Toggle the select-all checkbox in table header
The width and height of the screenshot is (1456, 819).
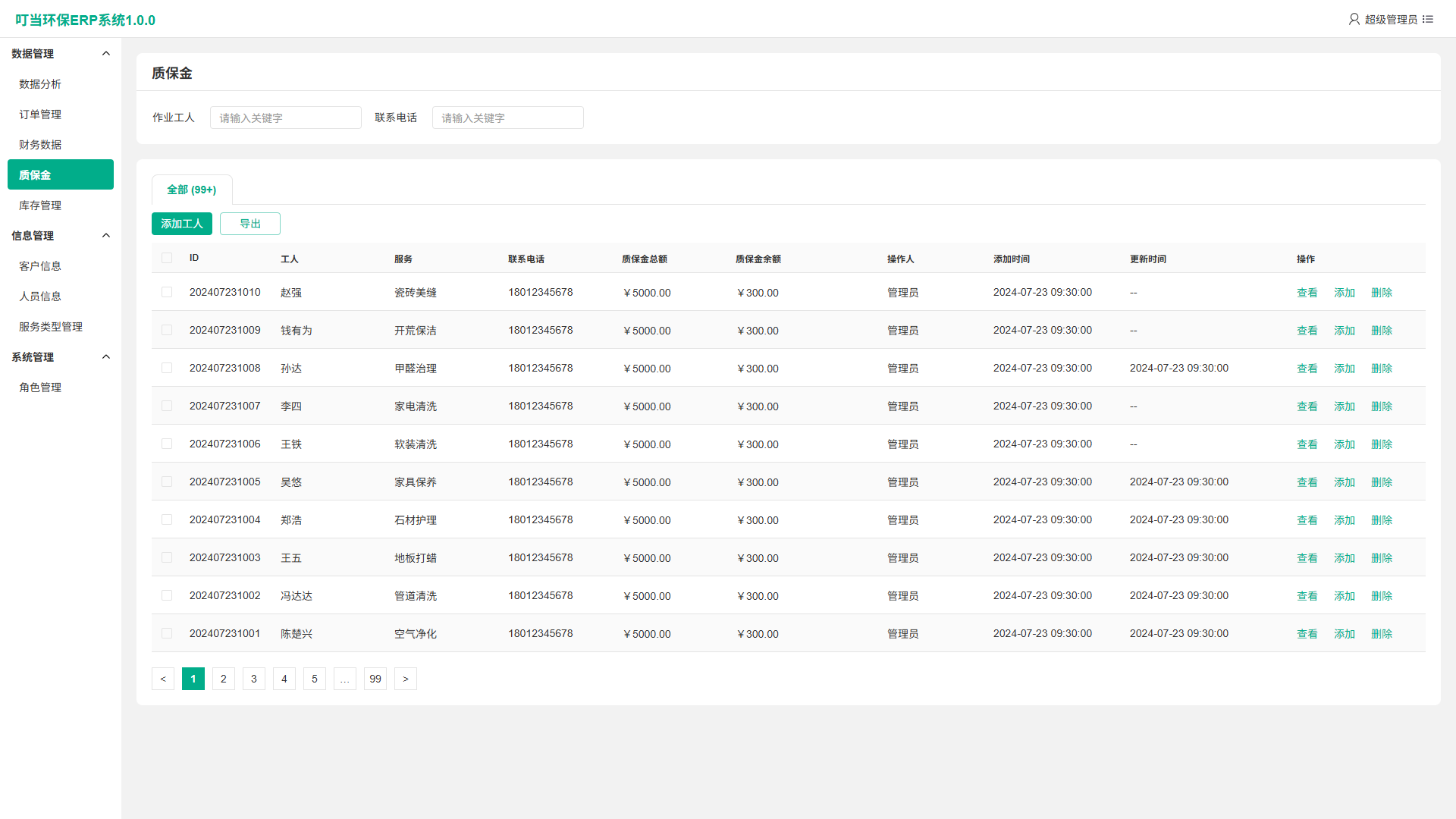[x=167, y=258]
